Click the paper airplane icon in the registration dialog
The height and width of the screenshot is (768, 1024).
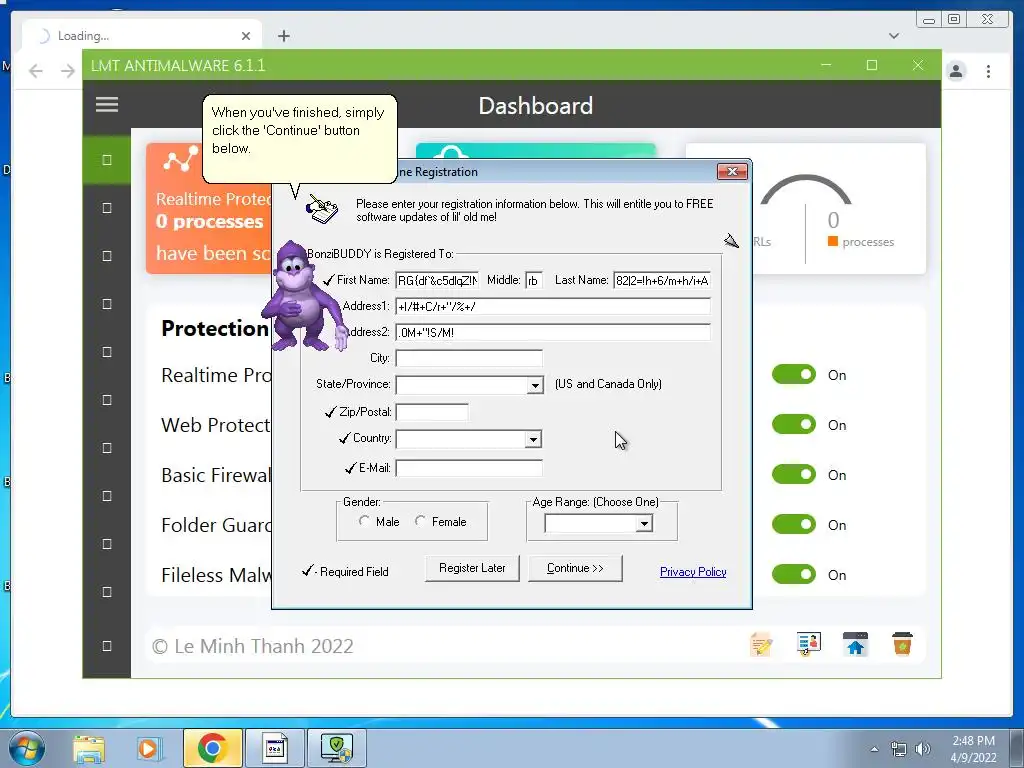pos(731,241)
